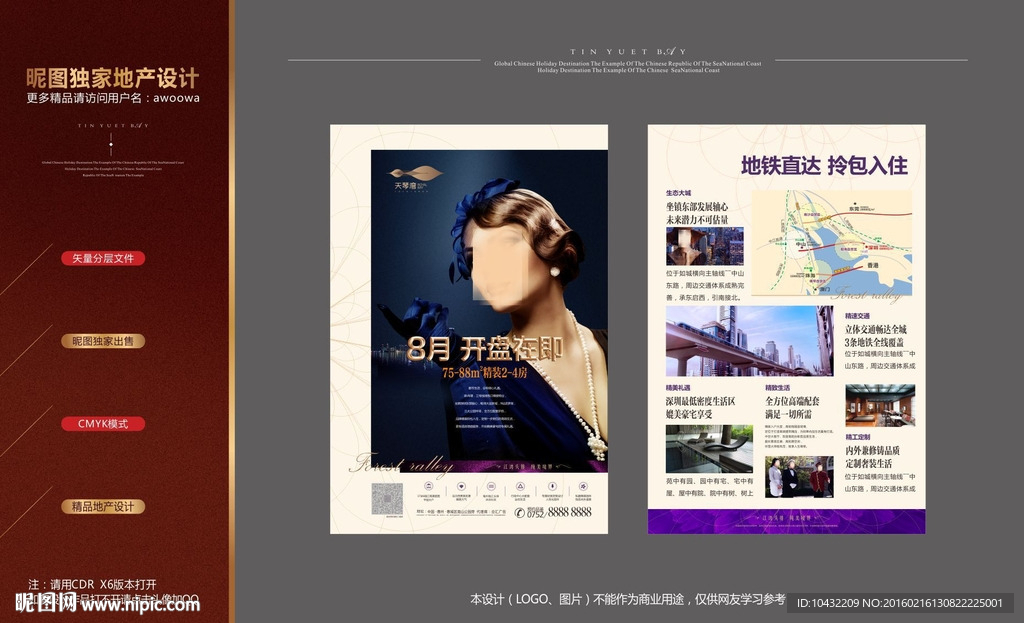The height and width of the screenshot is (623, 1024).
Task: Click the 地铁直达 拎包入住 headline
Action: point(823,166)
